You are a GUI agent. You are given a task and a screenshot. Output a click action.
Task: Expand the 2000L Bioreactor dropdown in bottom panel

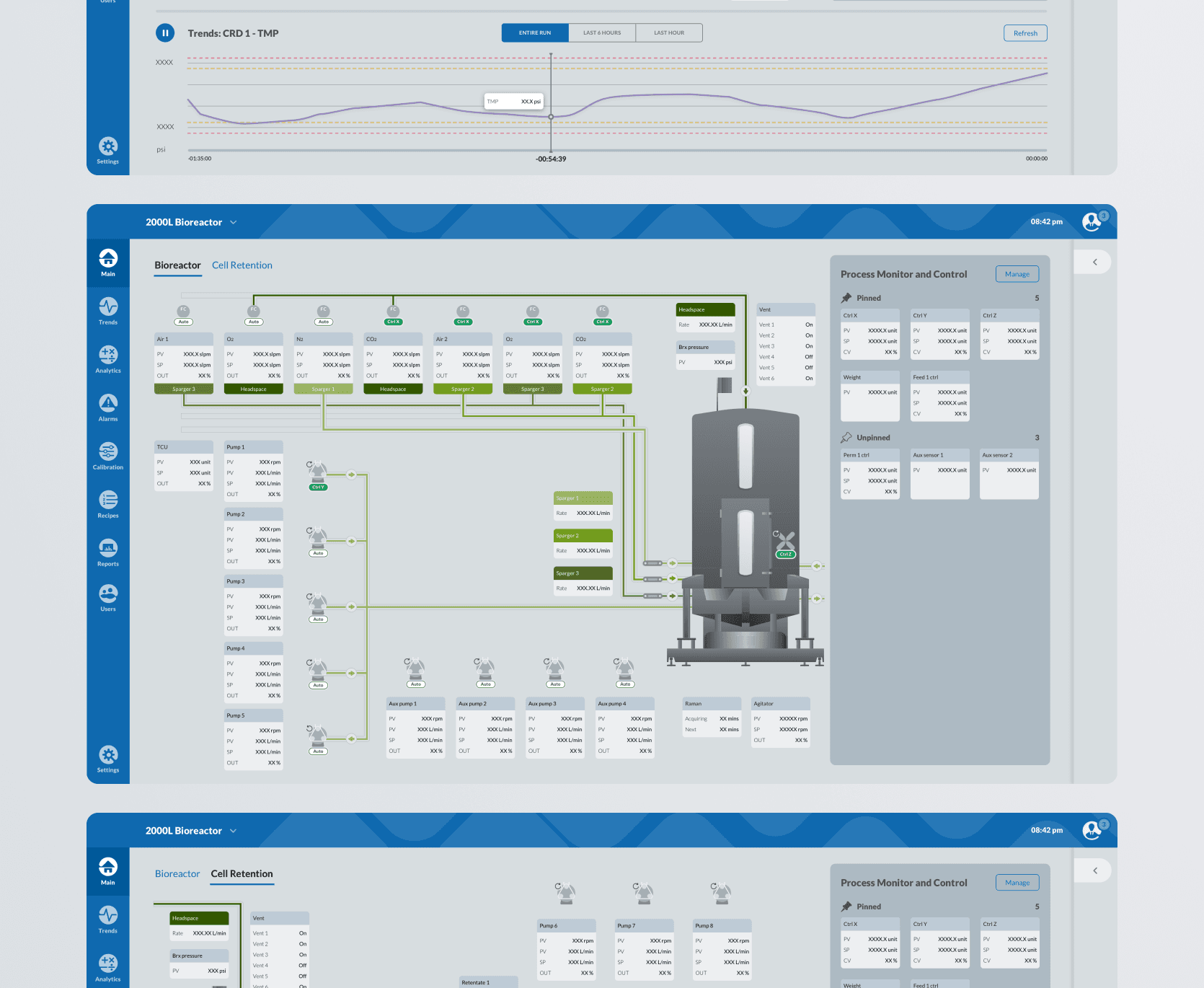click(234, 831)
